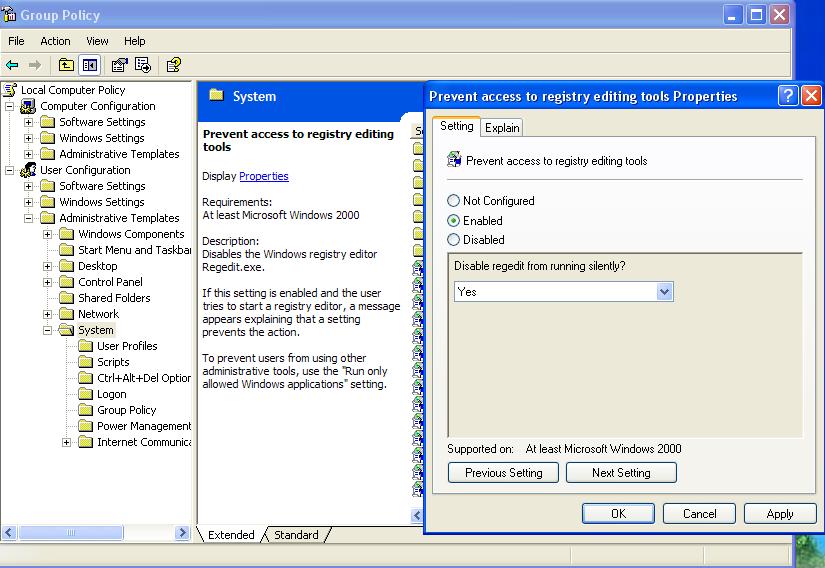
Task: Click the Next Setting button
Action: [621, 473]
